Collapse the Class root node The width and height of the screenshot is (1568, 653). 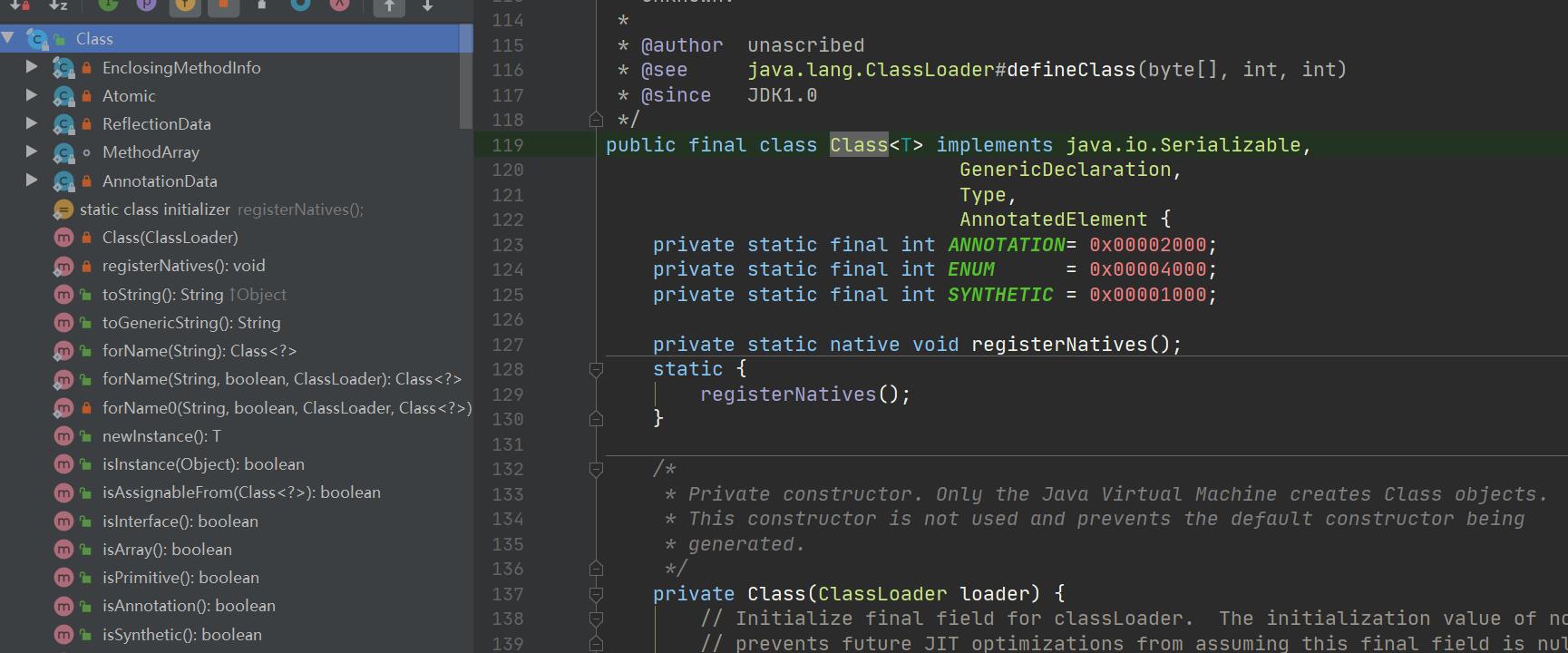pos(8,38)
